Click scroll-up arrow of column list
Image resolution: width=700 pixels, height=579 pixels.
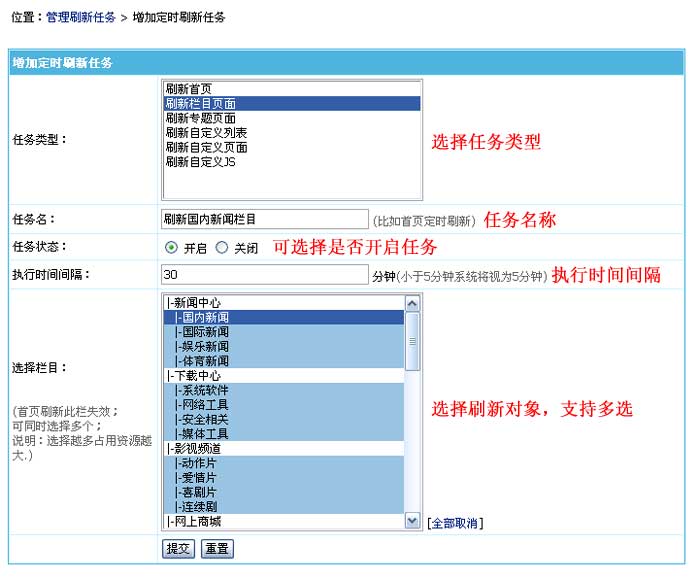click(x=413, y=302)
